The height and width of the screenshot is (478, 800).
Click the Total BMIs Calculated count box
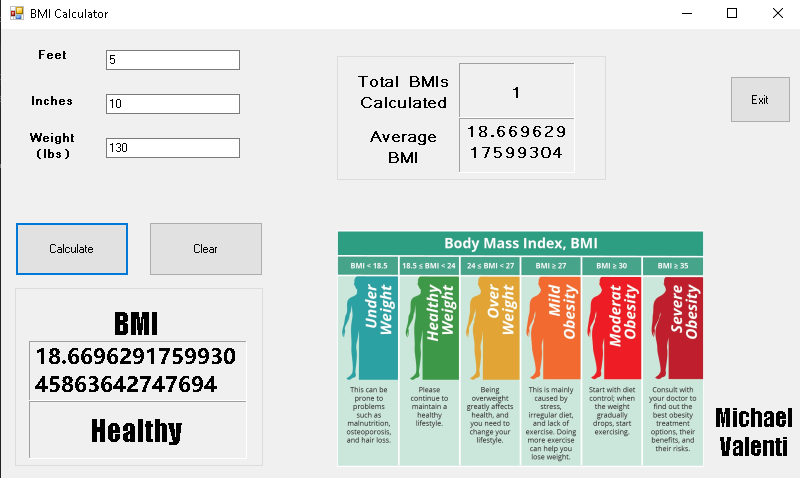tap(516, 92)
